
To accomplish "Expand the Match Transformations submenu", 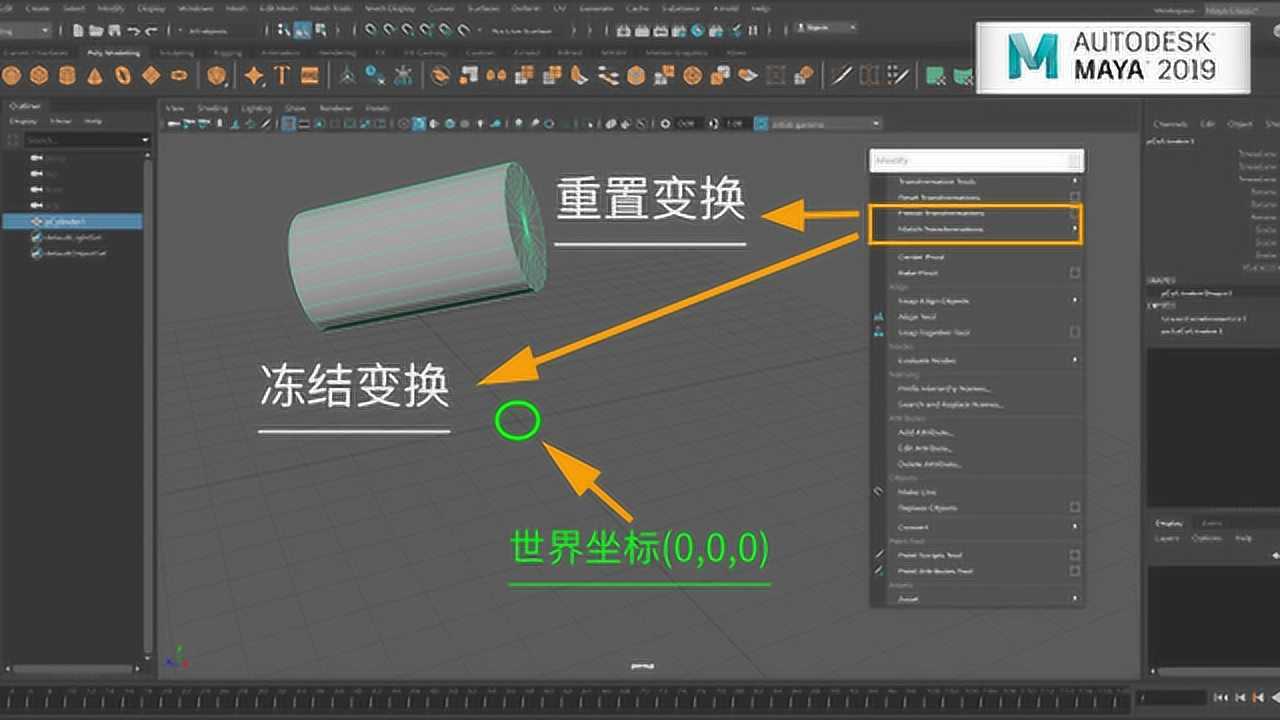I will pyautogui.click(x=1075, y=229).
